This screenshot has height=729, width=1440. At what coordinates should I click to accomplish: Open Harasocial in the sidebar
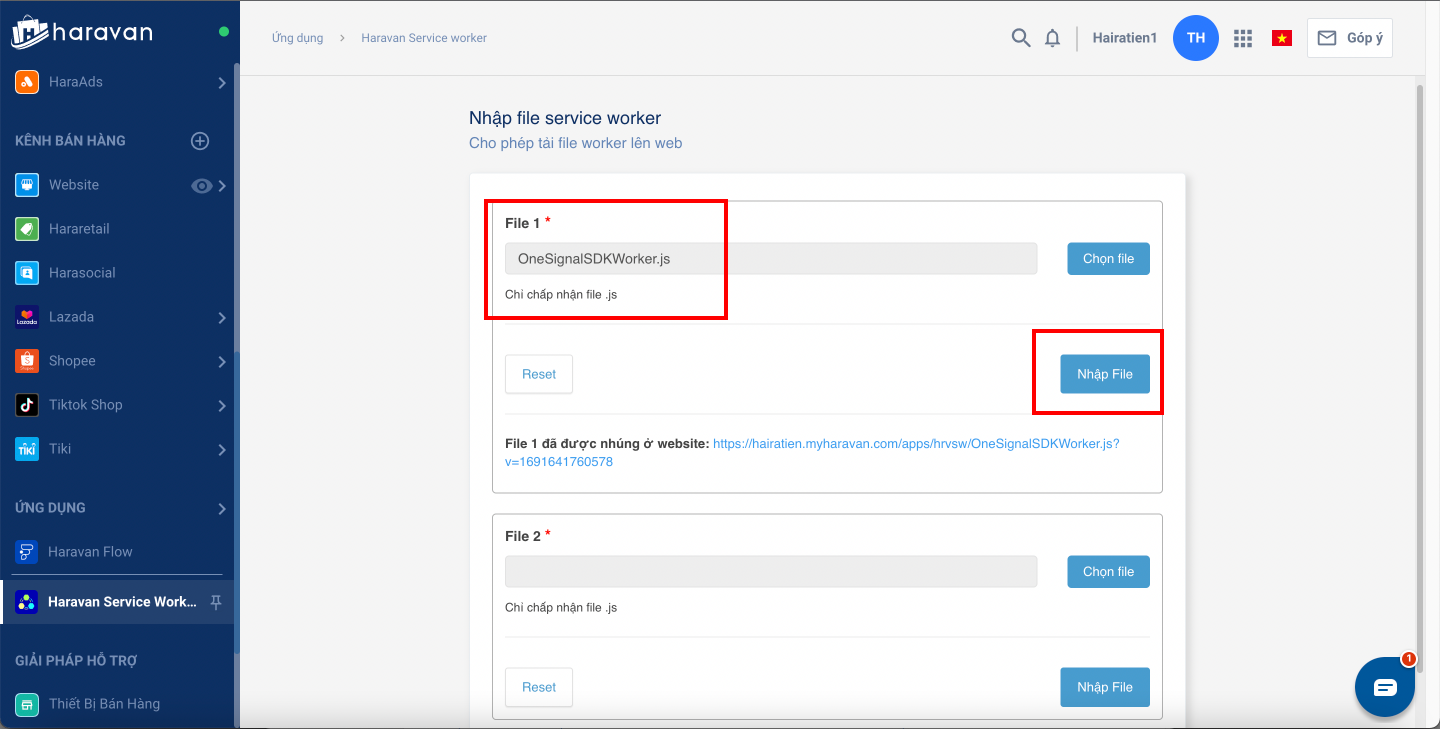pyautogui.click(x=82, y=273)
